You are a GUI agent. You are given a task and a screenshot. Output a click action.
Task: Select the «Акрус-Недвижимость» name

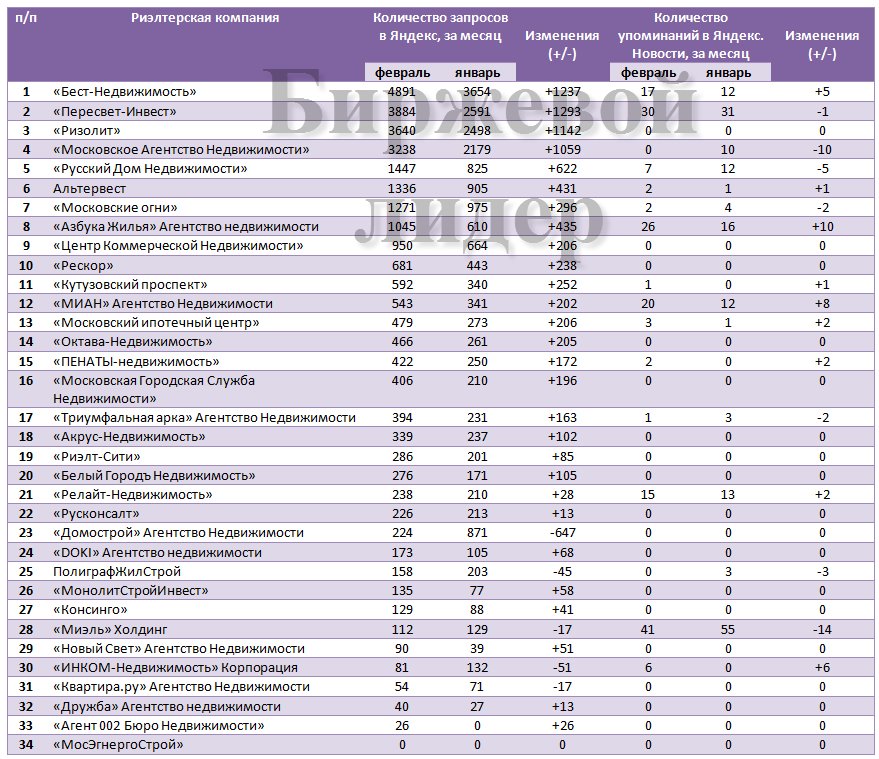[129, 437]
